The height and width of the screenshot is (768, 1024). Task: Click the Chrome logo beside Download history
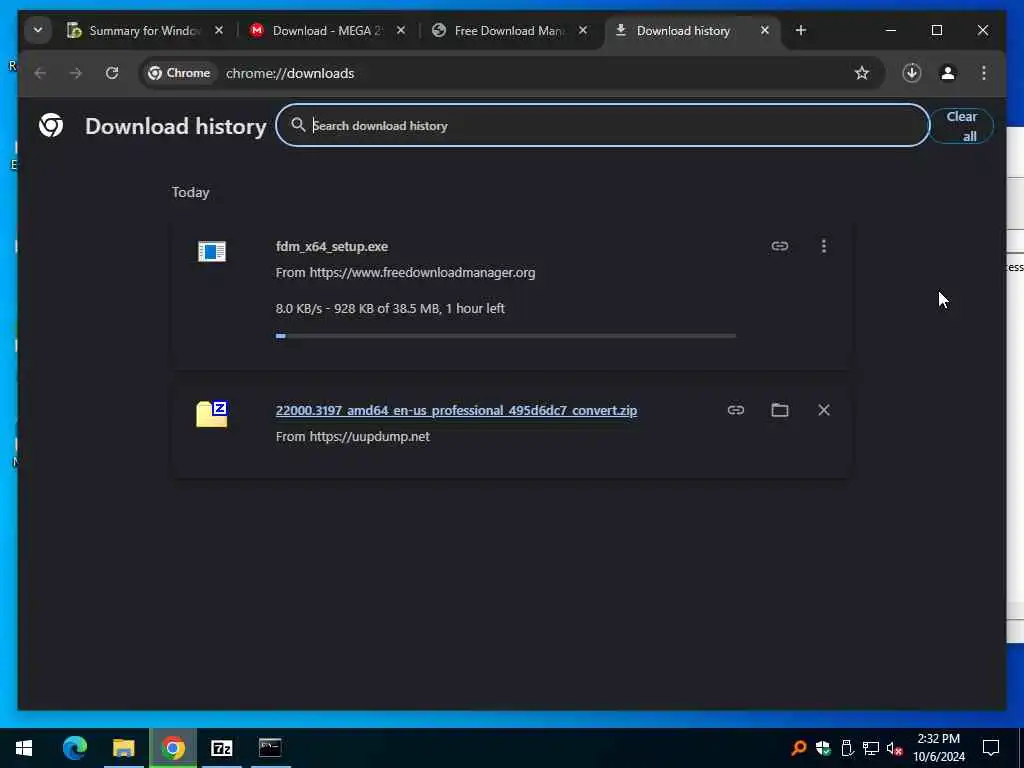tap(51, 125)
